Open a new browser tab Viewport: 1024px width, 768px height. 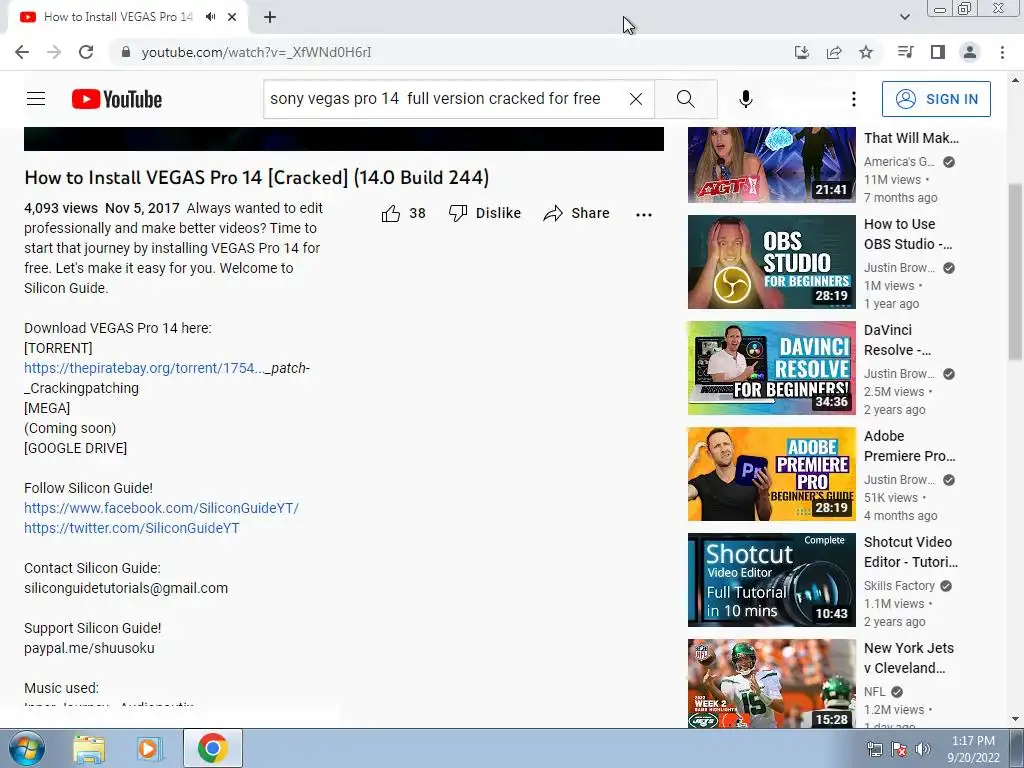pyautogui.click(x=270, y=17)
